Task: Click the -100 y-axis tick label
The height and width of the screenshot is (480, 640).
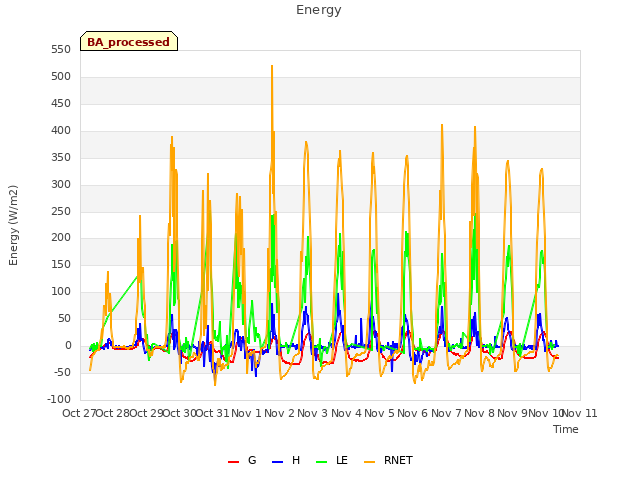Action: [59, 399]
